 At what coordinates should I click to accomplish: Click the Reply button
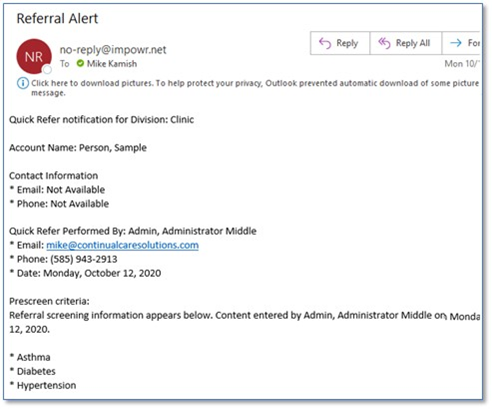(340, 43)
